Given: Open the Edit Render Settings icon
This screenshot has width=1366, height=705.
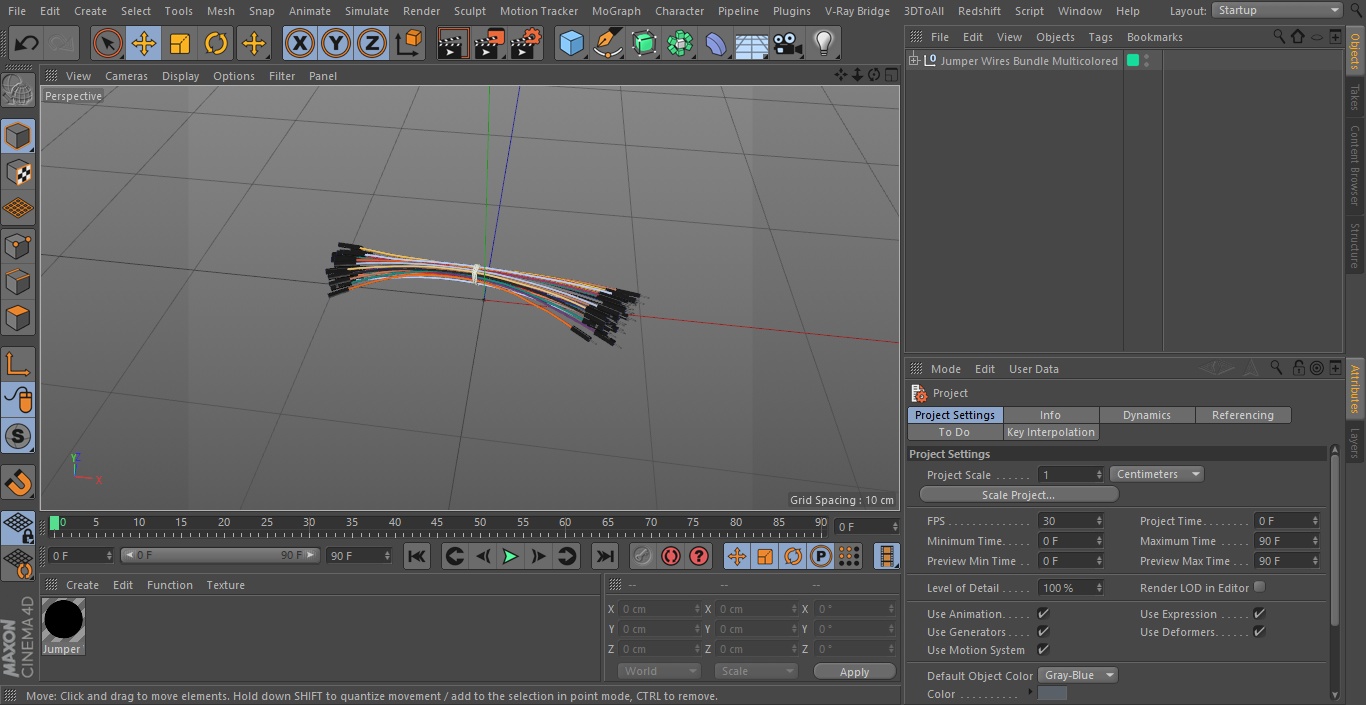Looking at the screenshot, I should (x=526, y=43).
